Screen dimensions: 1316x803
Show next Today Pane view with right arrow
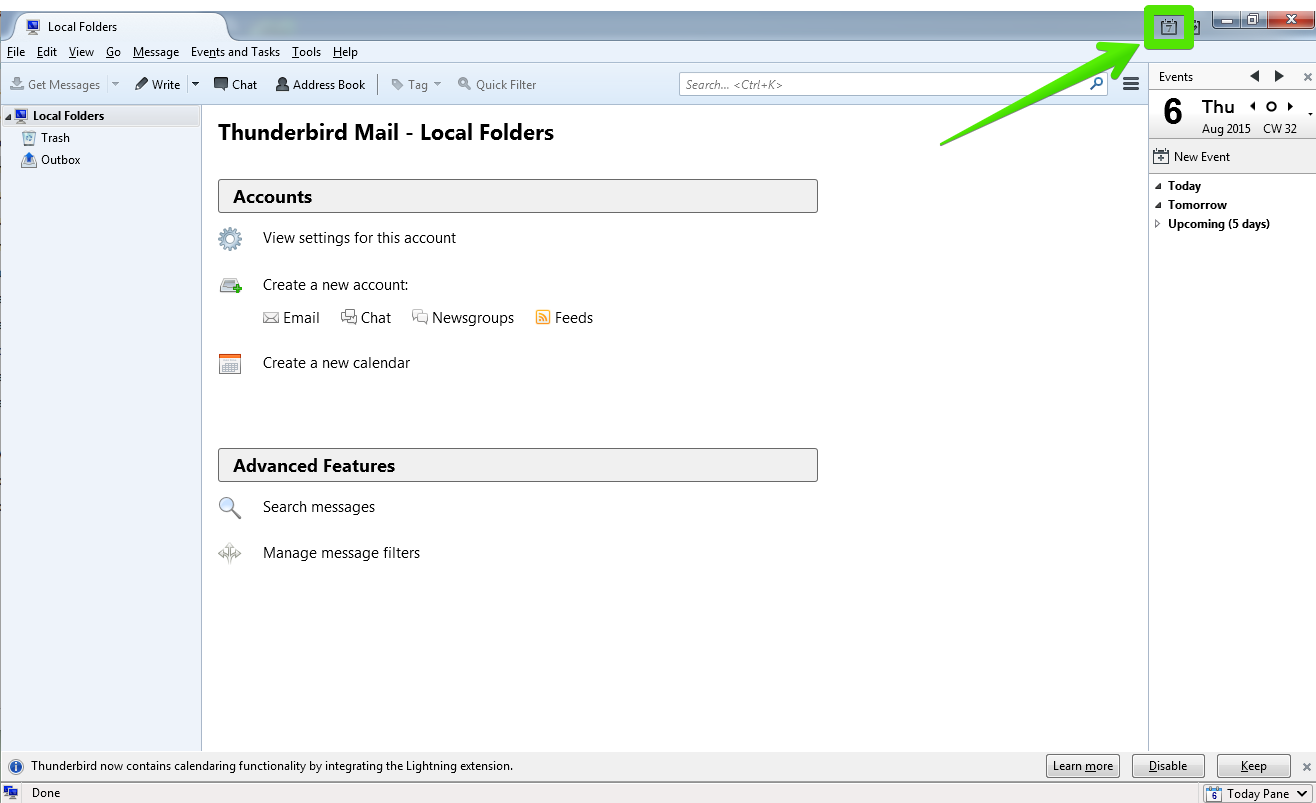(x=1279, y=76)
